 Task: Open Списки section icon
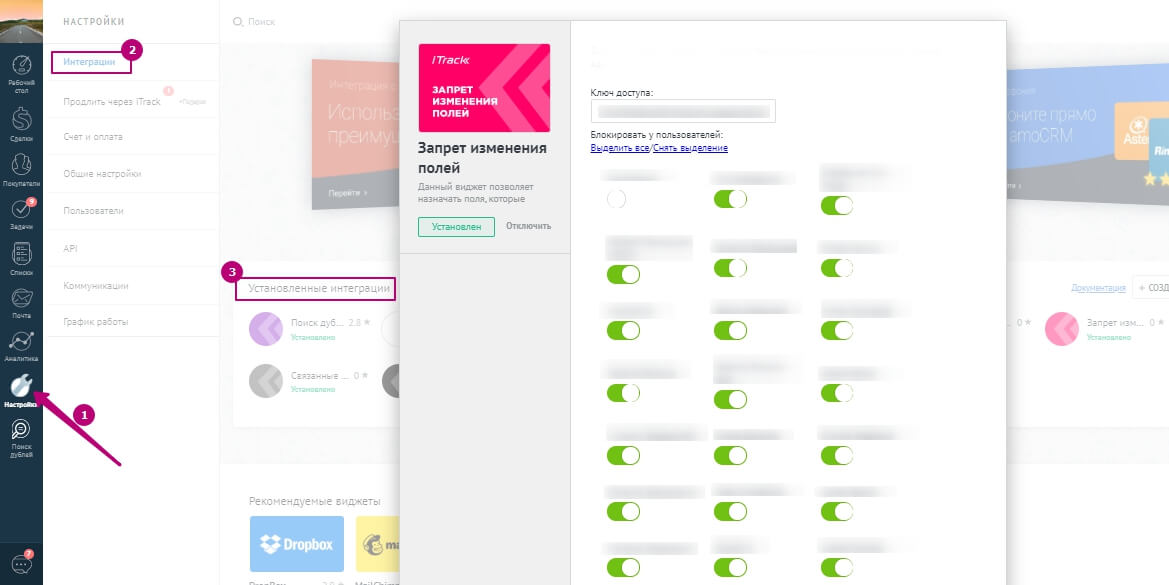[x=21, y=257]
